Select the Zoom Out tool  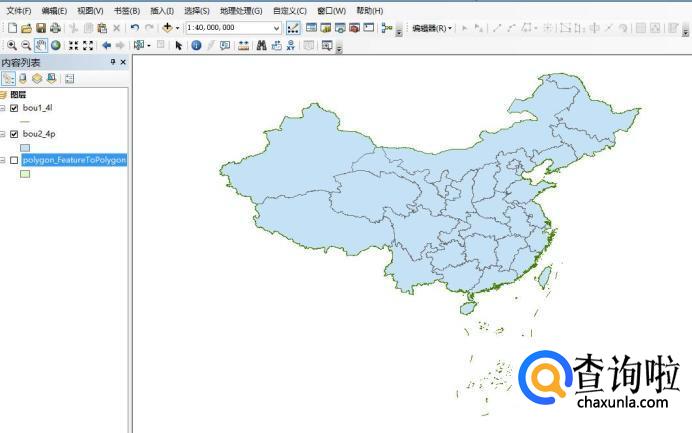pyautogui.click(x=26, y=45)
